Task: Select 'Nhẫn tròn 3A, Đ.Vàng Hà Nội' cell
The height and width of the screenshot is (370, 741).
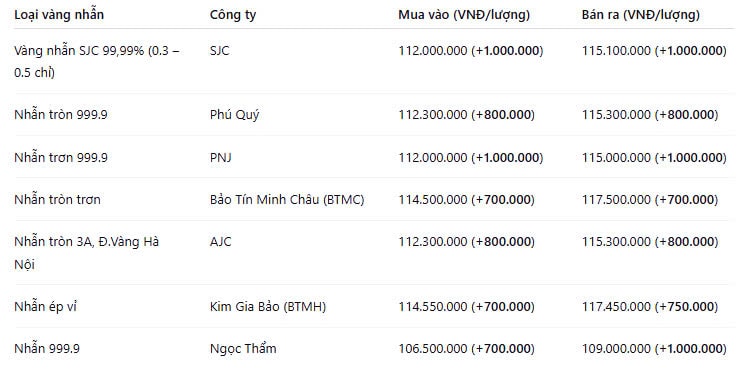Action: tap(86, 253)
